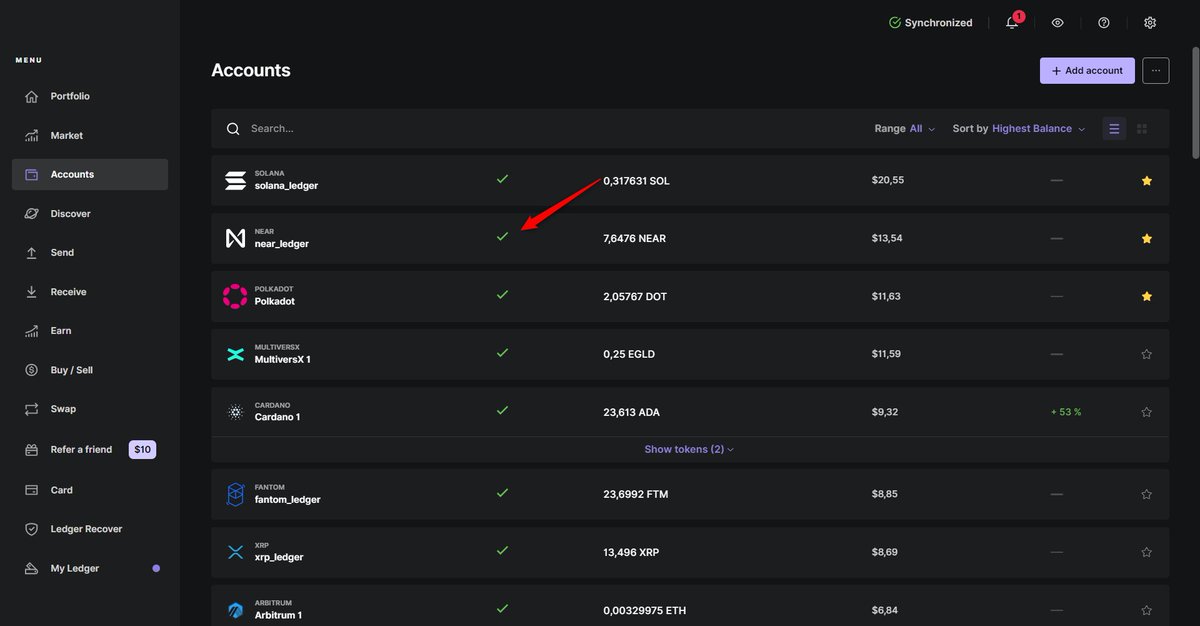Toggle the eye discreet mode icon
The height and width of the screenshot is (626, 1200).
click(1058, 23)
